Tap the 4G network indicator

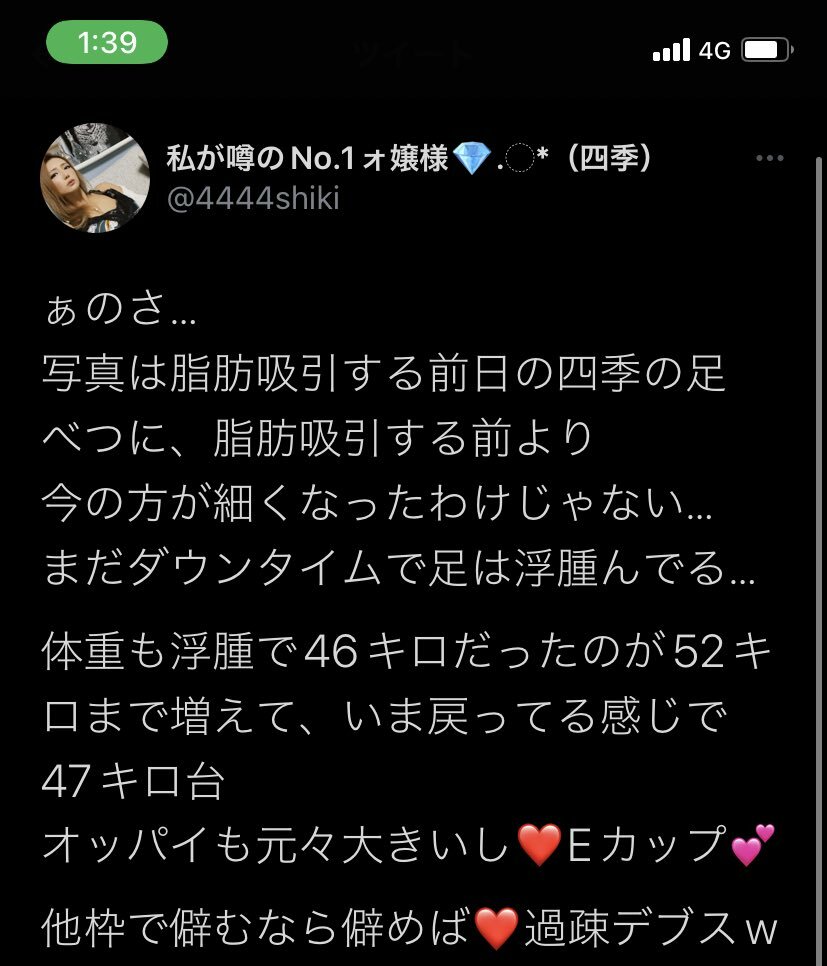pyautogui.click(x=714, y=51)
